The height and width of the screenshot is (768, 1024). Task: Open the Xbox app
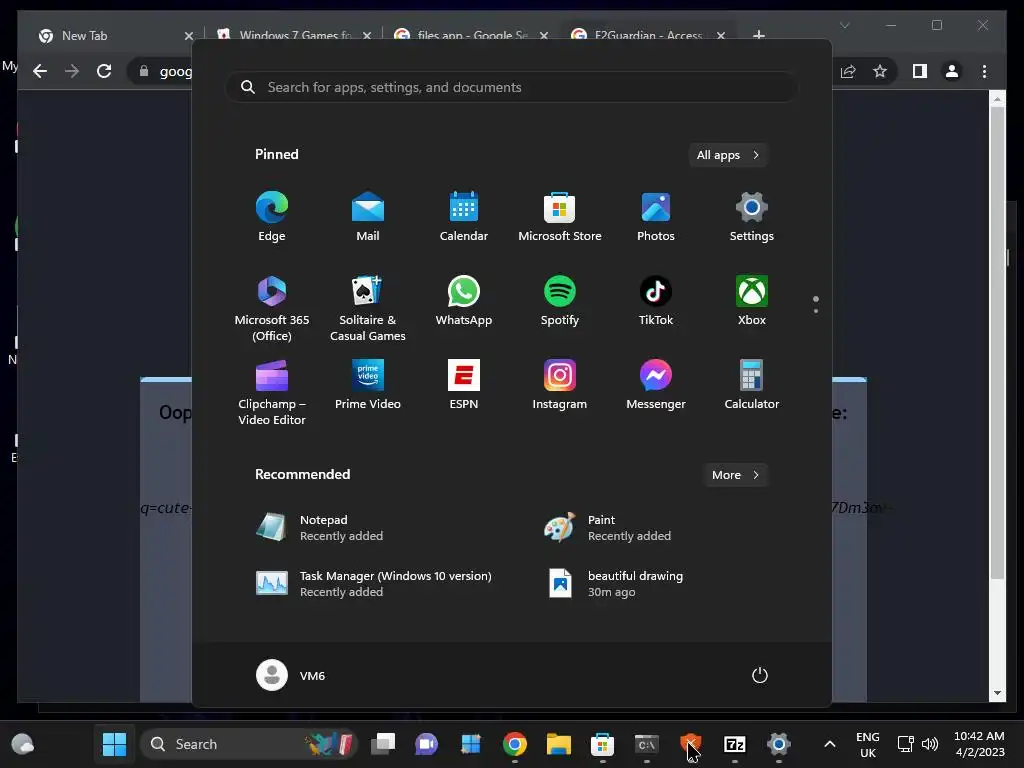(752, 301)
